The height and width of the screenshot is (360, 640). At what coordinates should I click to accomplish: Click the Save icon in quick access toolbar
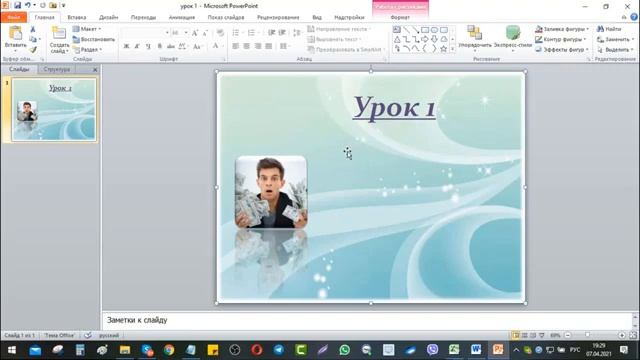tap(17, 6)
